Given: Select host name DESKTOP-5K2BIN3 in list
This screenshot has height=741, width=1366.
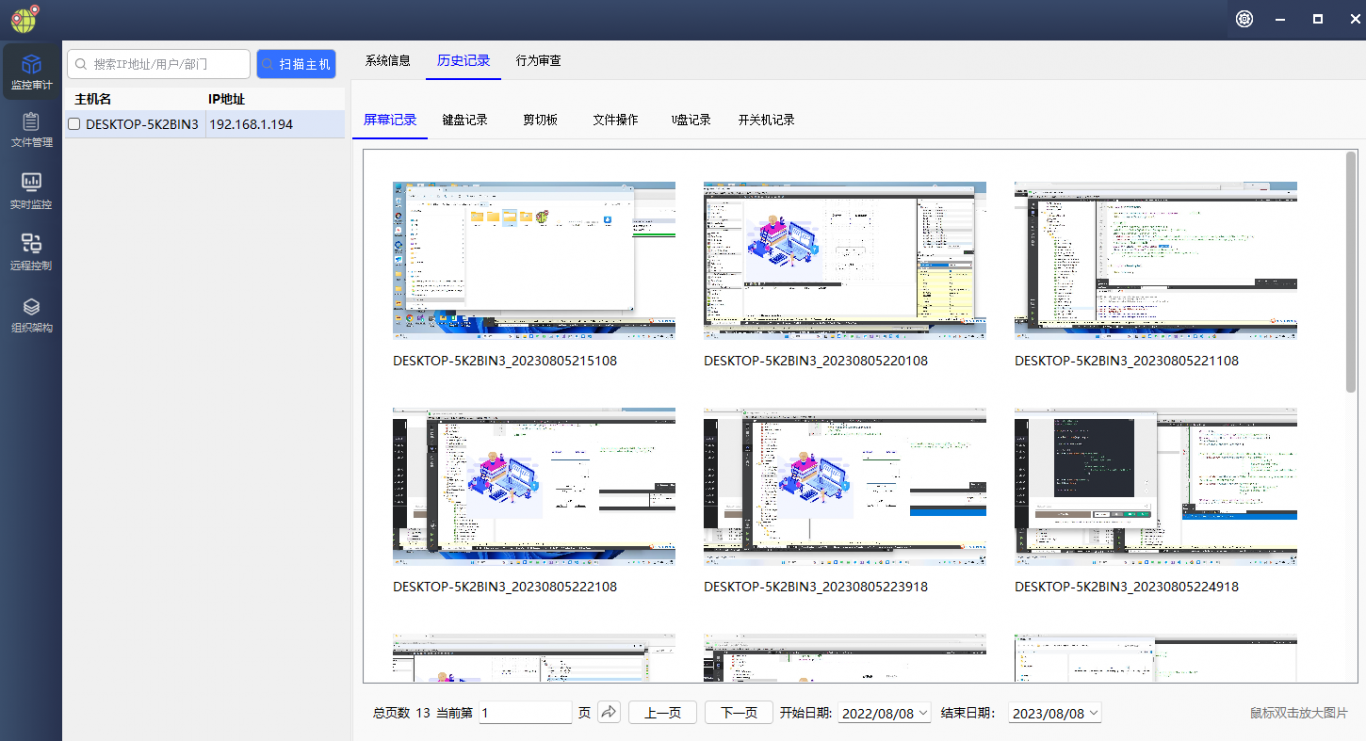Looking at the screenshot, I should (142, 124).
